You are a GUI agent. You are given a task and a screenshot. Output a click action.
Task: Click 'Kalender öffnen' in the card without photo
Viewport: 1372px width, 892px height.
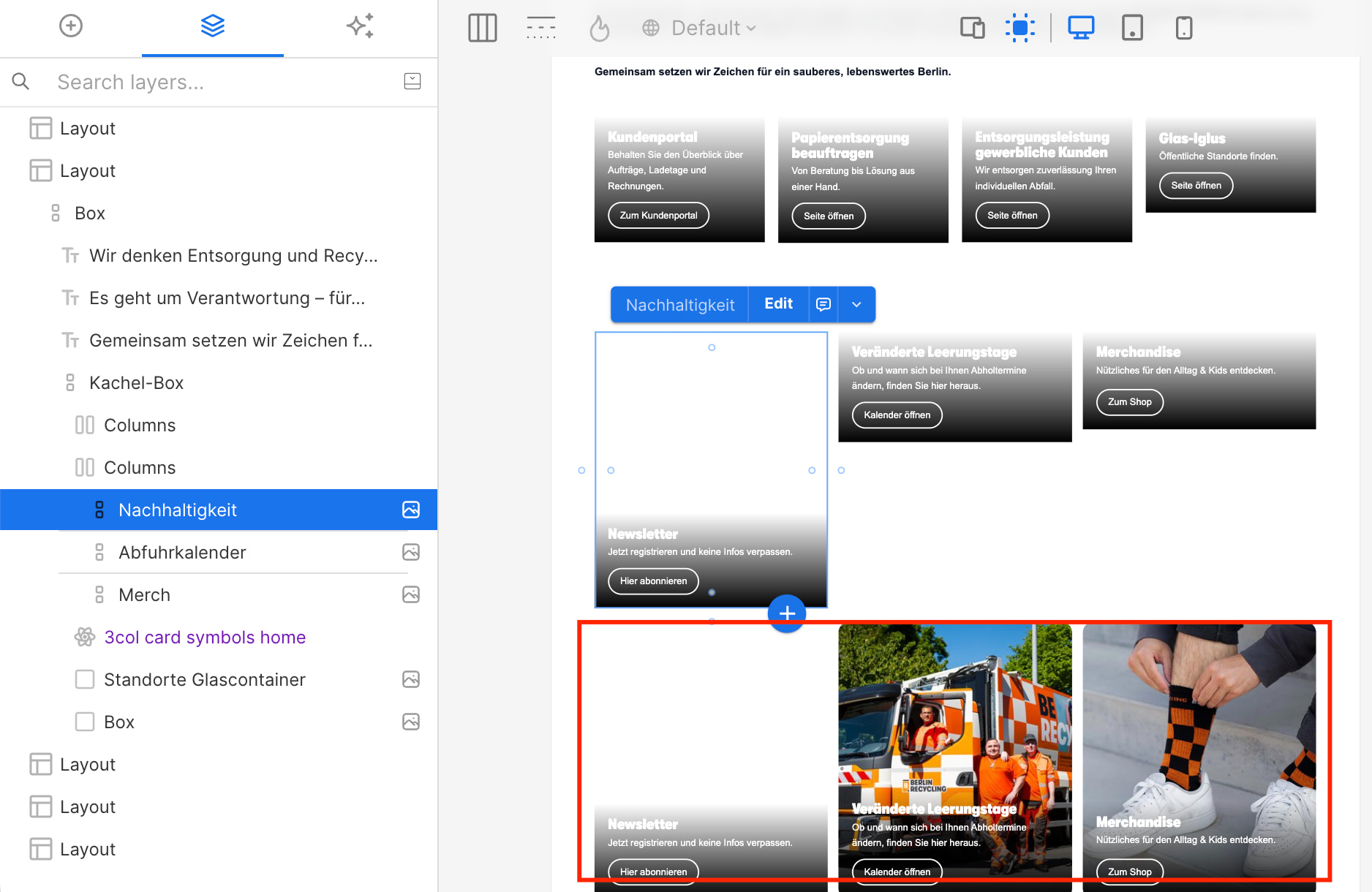(x=897, y=415)
